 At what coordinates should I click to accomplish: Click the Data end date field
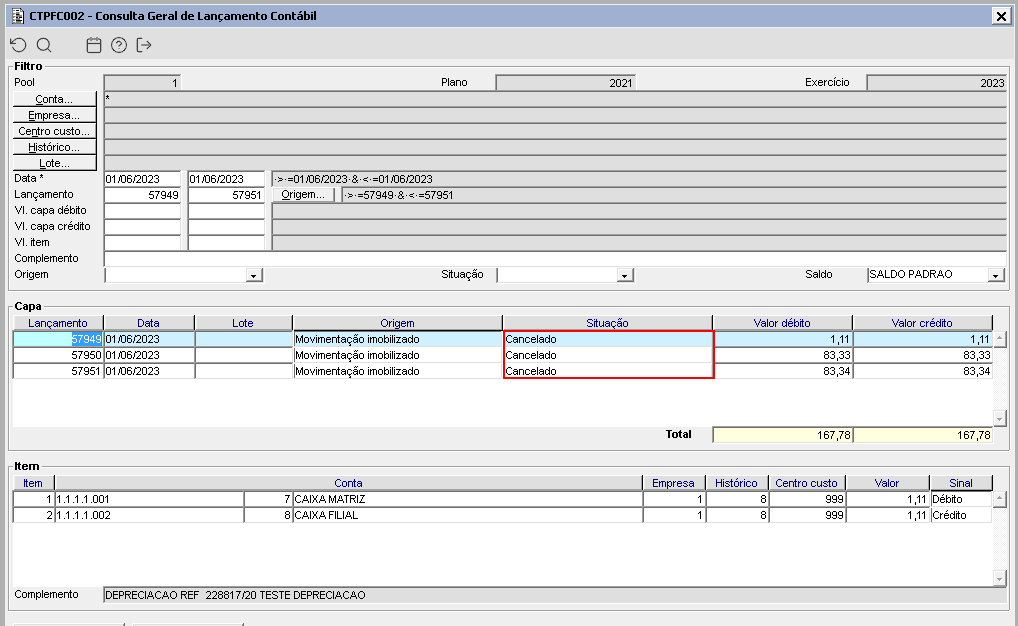pos(226,179)
